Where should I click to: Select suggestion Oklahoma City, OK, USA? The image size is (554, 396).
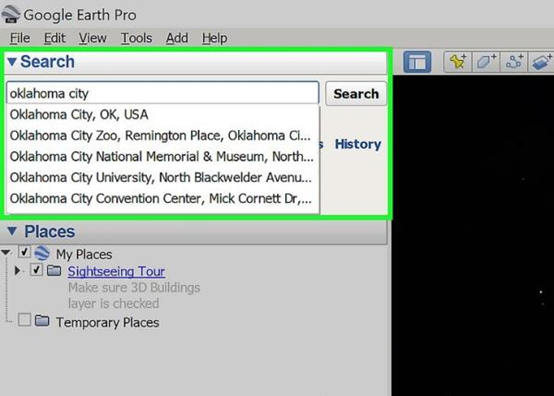tap(163, 114)
